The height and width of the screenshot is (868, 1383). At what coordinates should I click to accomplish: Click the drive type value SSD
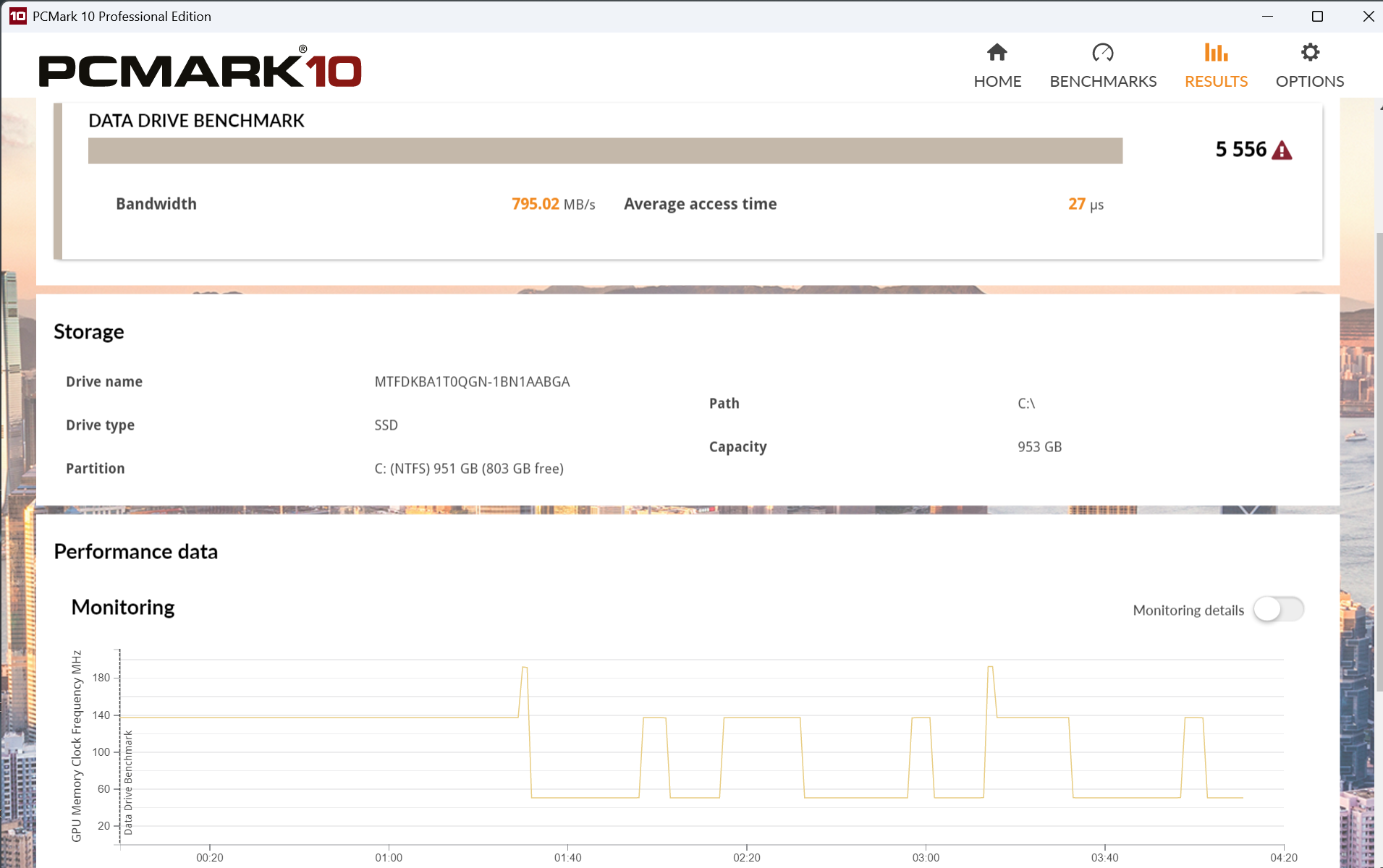click(x=386, y=425)
